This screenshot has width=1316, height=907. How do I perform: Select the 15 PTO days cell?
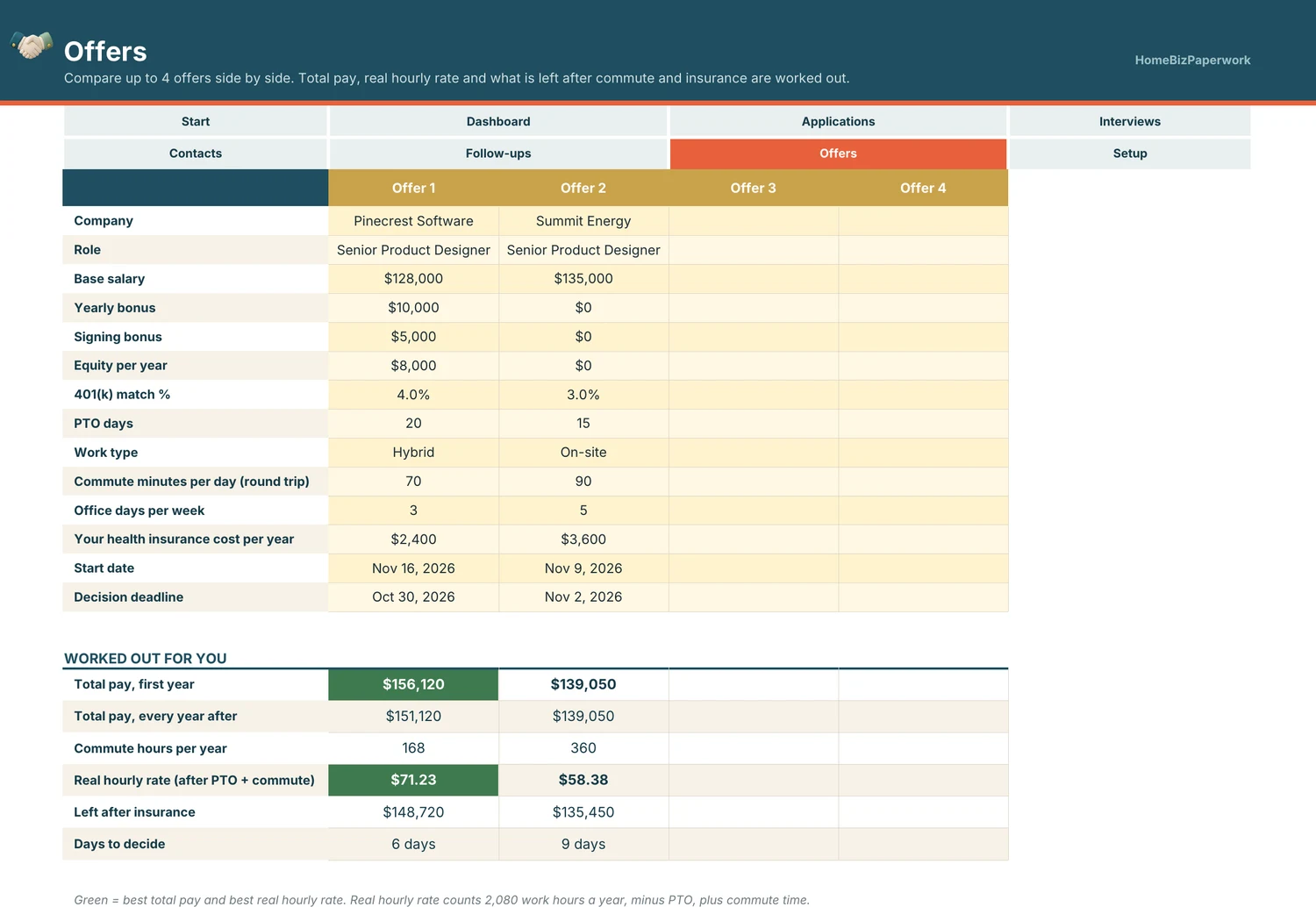(583, 424)
